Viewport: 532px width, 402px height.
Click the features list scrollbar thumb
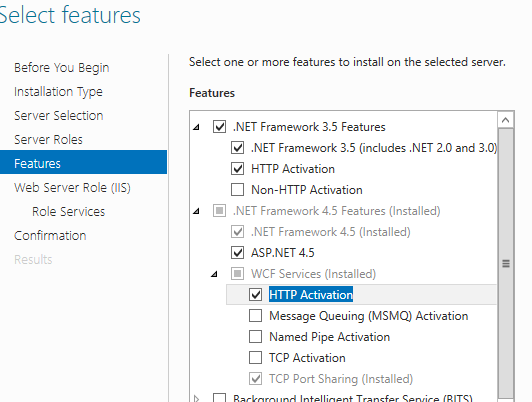click(506, 263)
